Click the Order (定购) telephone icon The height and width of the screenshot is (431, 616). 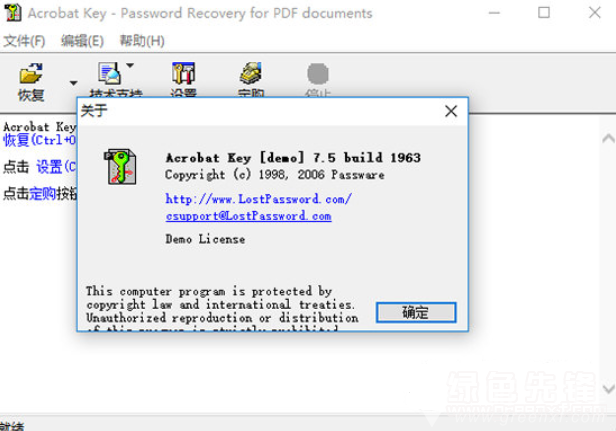point(251,73)
